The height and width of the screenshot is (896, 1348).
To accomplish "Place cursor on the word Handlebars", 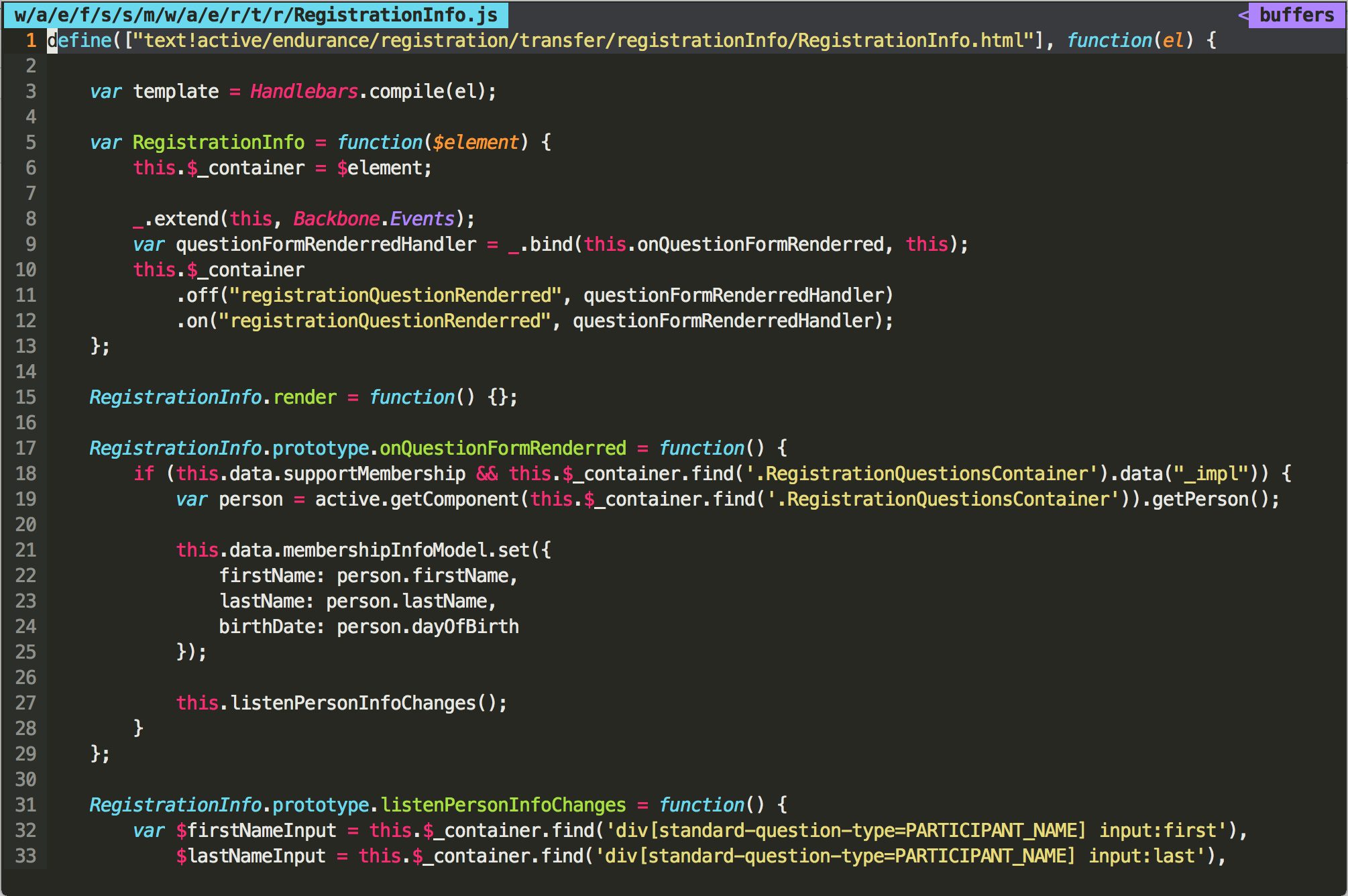I will tap(304, 91).
